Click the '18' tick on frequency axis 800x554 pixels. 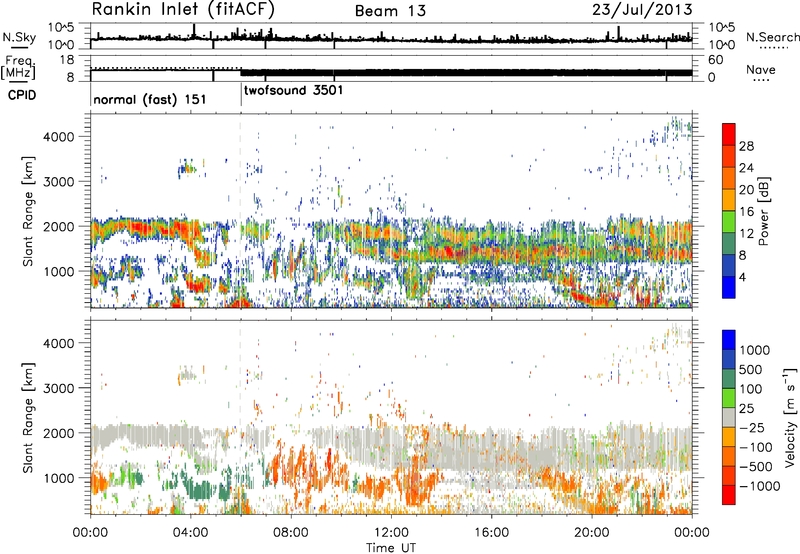click(x=66, y=60)
